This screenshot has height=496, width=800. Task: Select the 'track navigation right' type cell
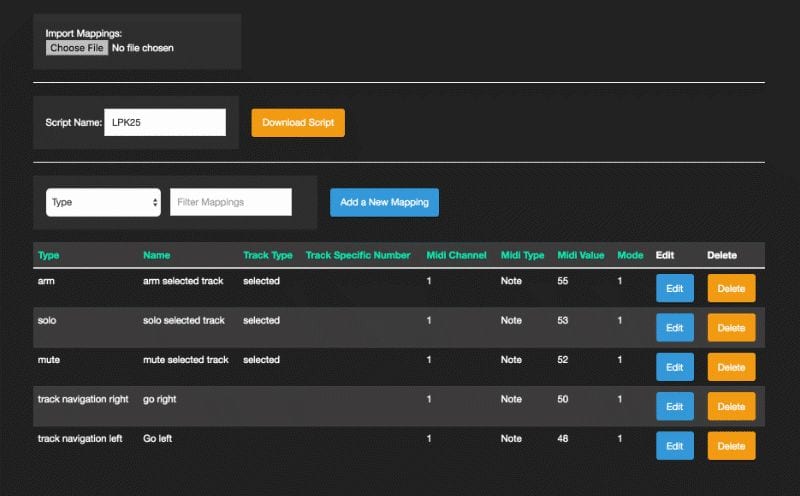83,399
